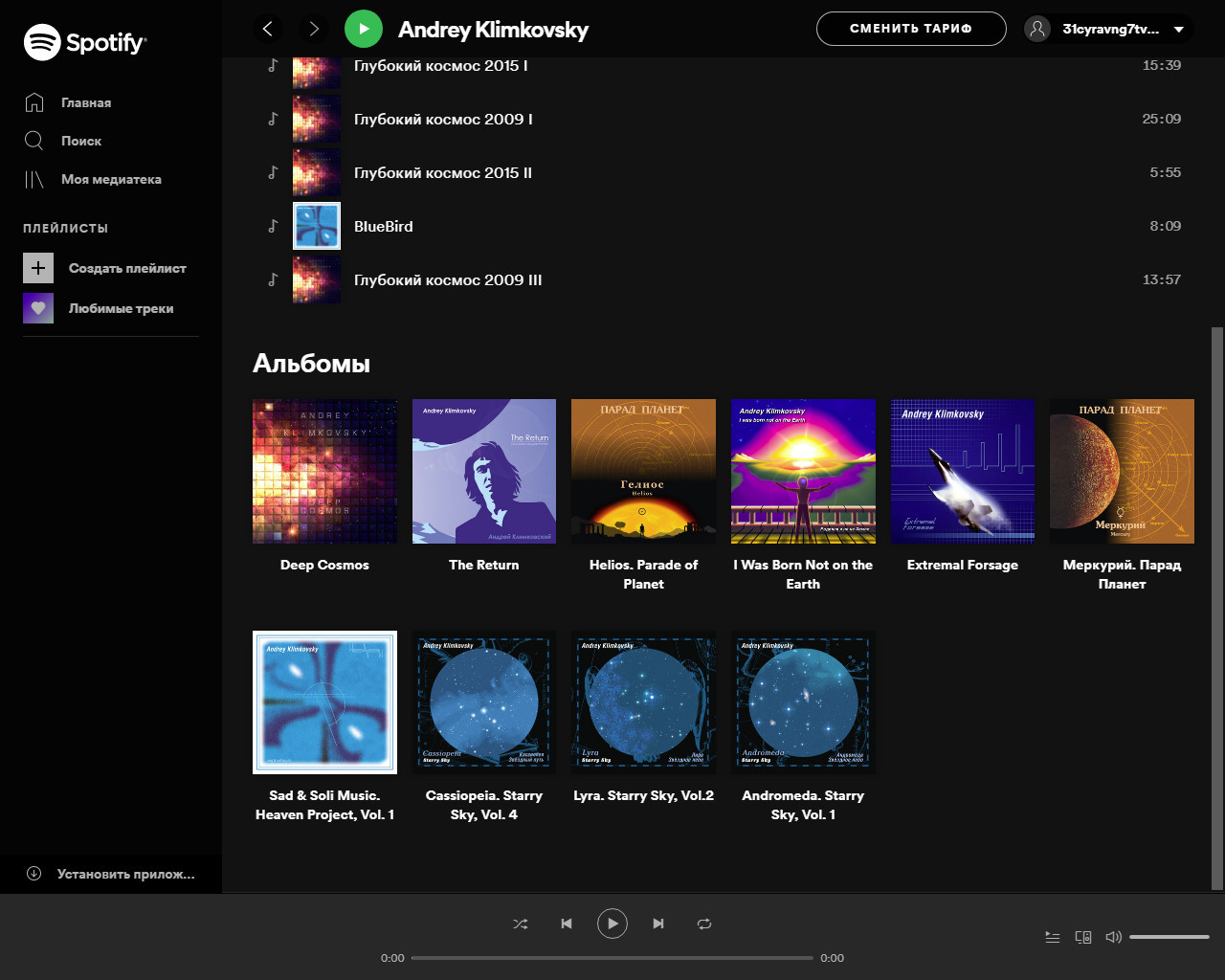The height and width of the screenshot is (980, 1225).
Task: Click the magnifier search icon
Action: click(34, 141)
